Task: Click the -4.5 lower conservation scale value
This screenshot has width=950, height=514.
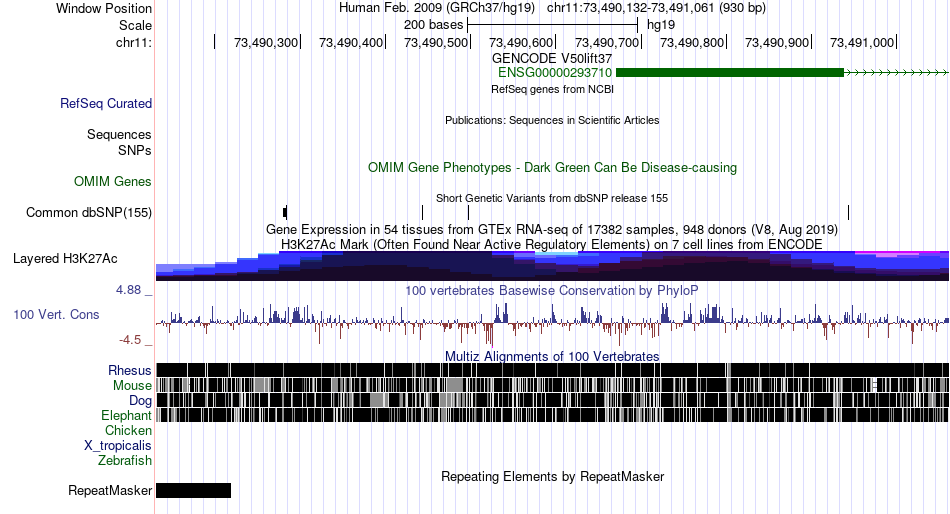Action: coord(130,340)
